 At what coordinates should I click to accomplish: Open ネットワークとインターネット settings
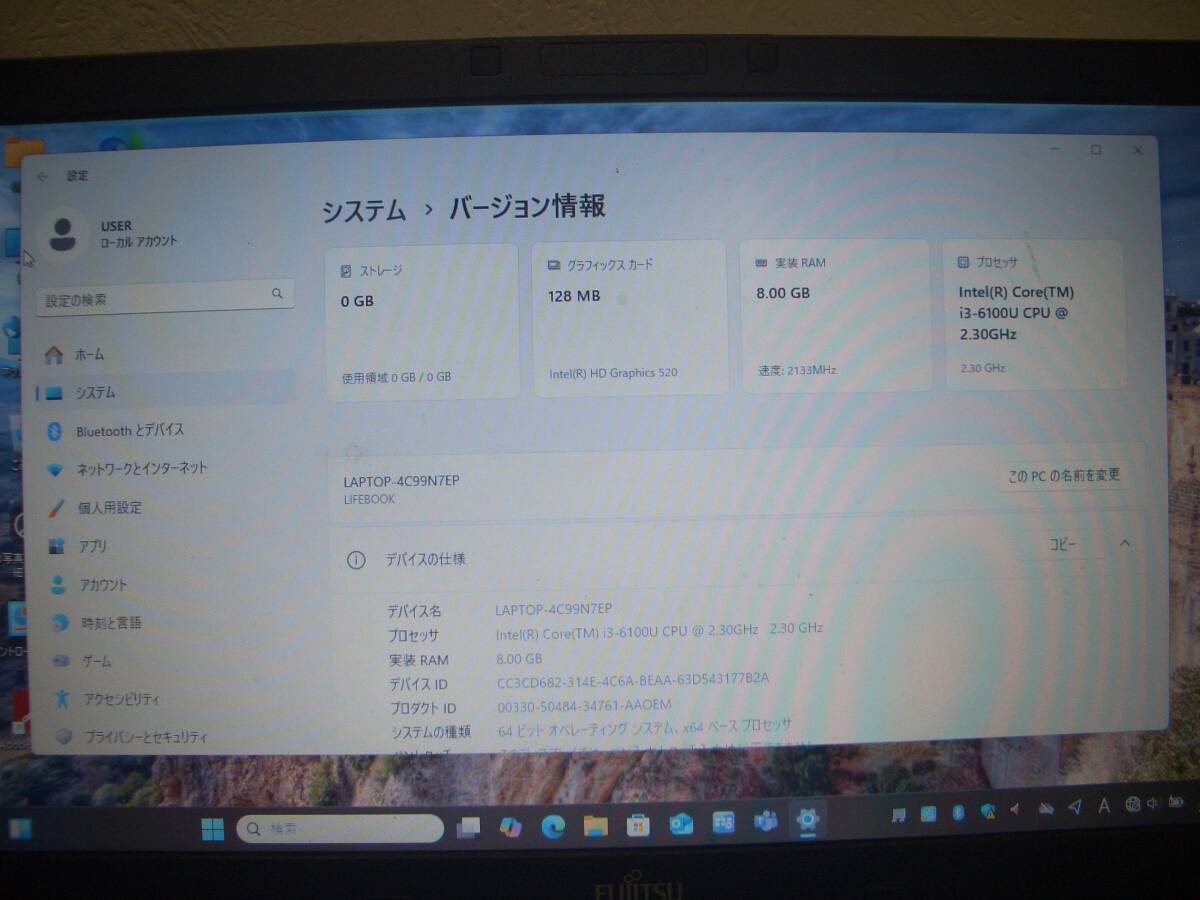[x=165, y=469]
